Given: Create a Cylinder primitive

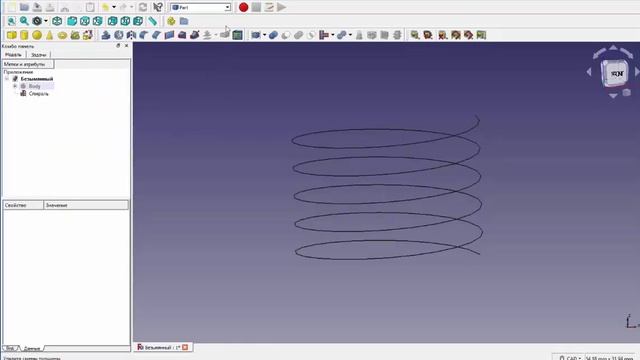Looking at the screenshot, I should 24,35.
